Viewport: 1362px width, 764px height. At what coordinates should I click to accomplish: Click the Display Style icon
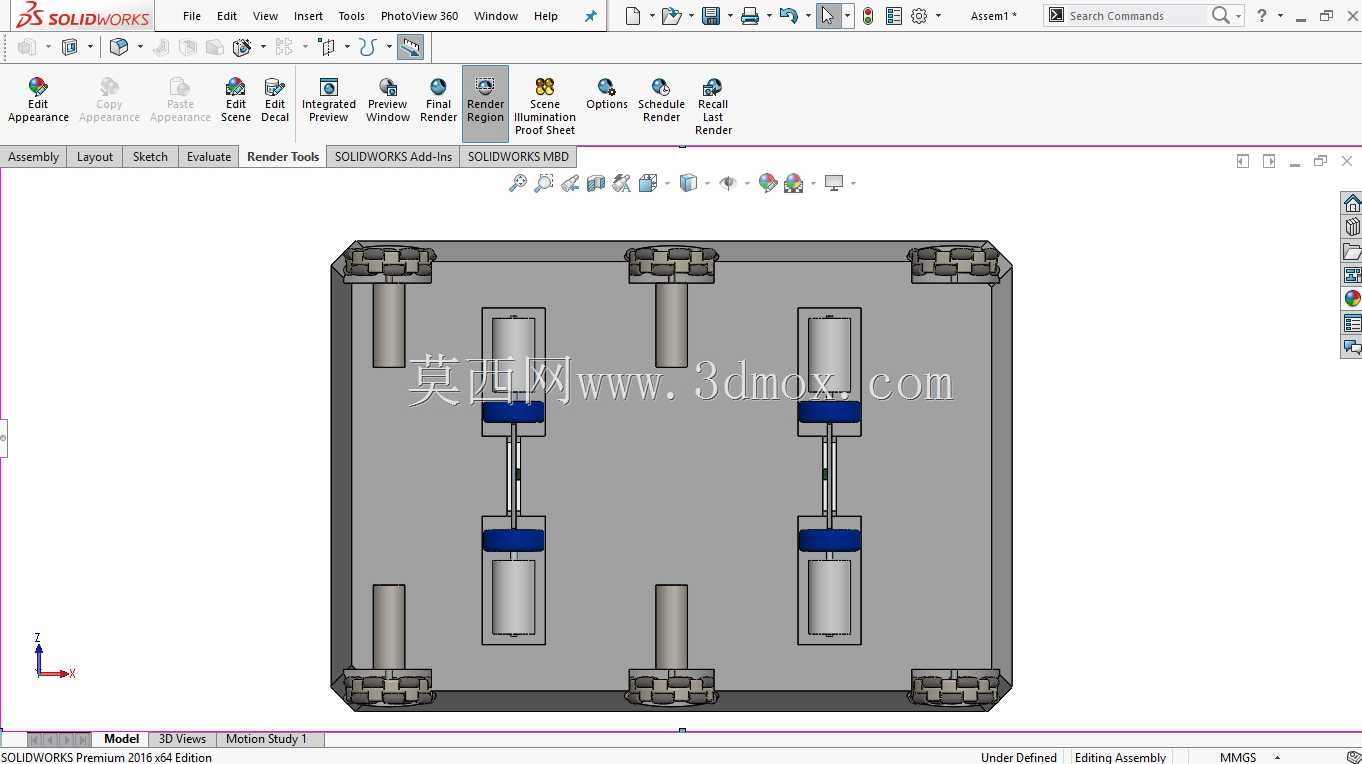[x=688, y=183]
